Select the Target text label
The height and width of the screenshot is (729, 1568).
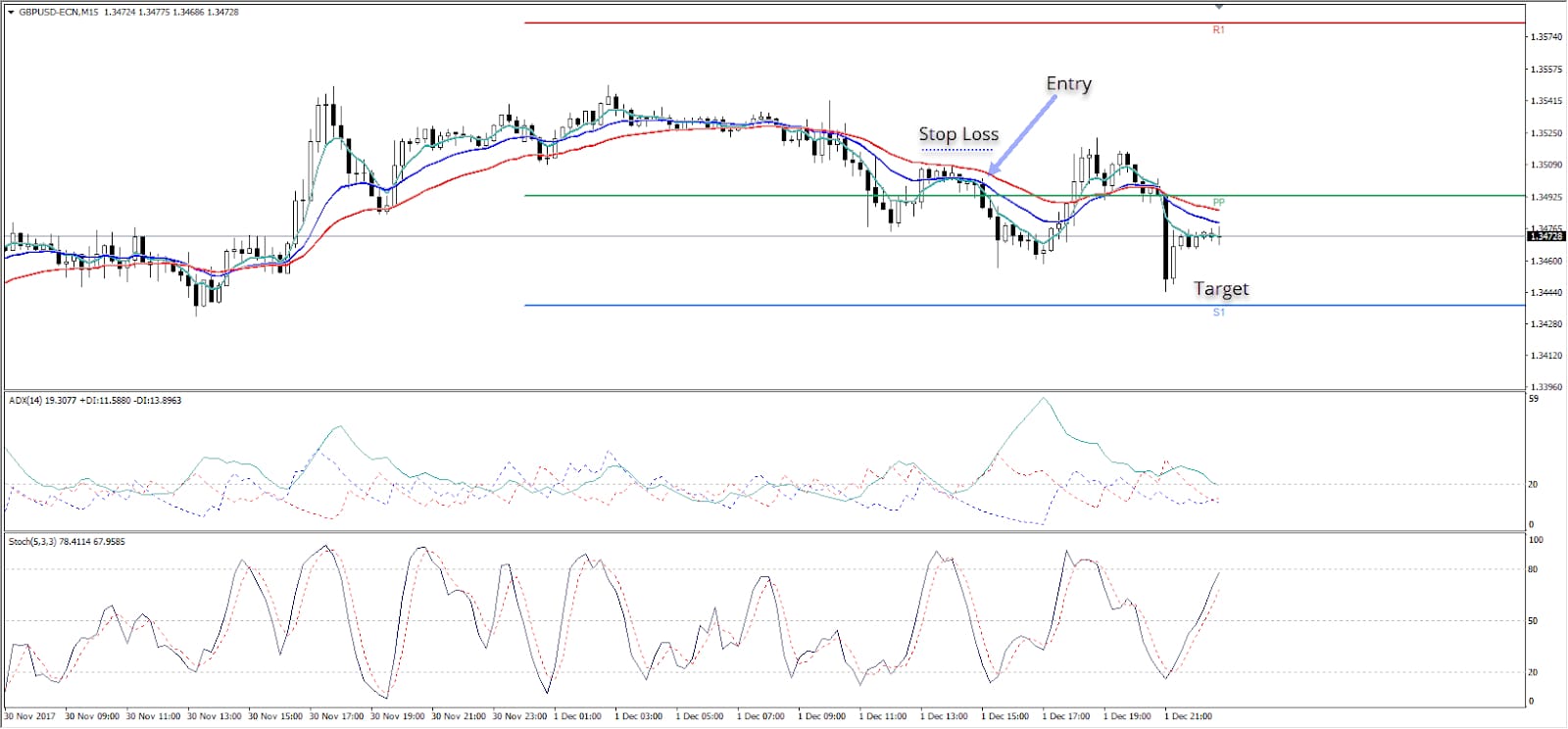point(1221,289)
